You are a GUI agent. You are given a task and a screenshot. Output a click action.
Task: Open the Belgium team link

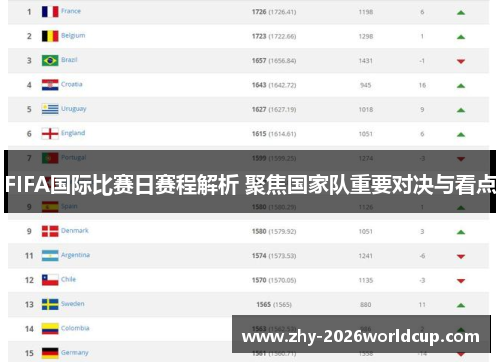pos(73,36)
